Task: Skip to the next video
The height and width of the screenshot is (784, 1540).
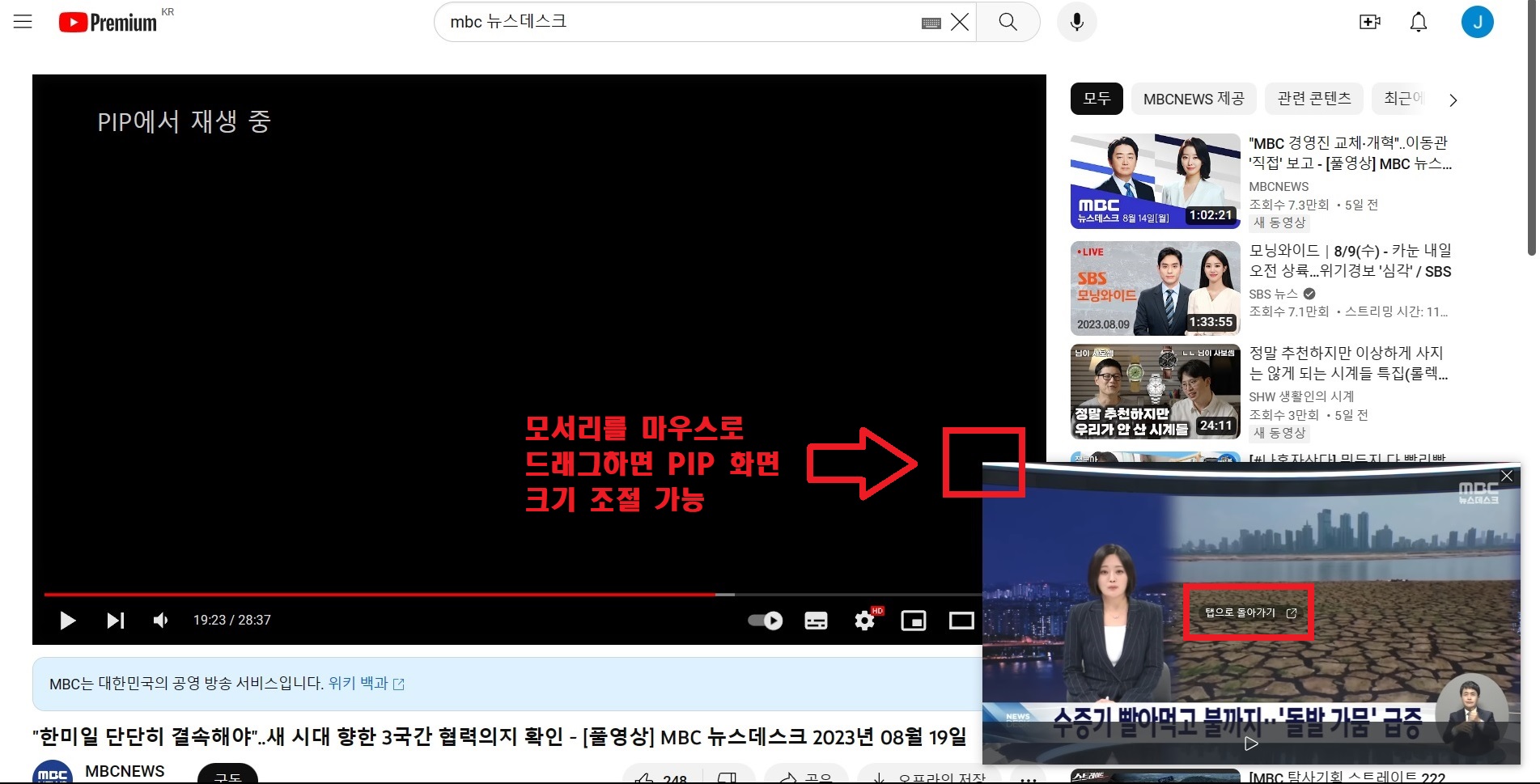Action: (115, 621)
